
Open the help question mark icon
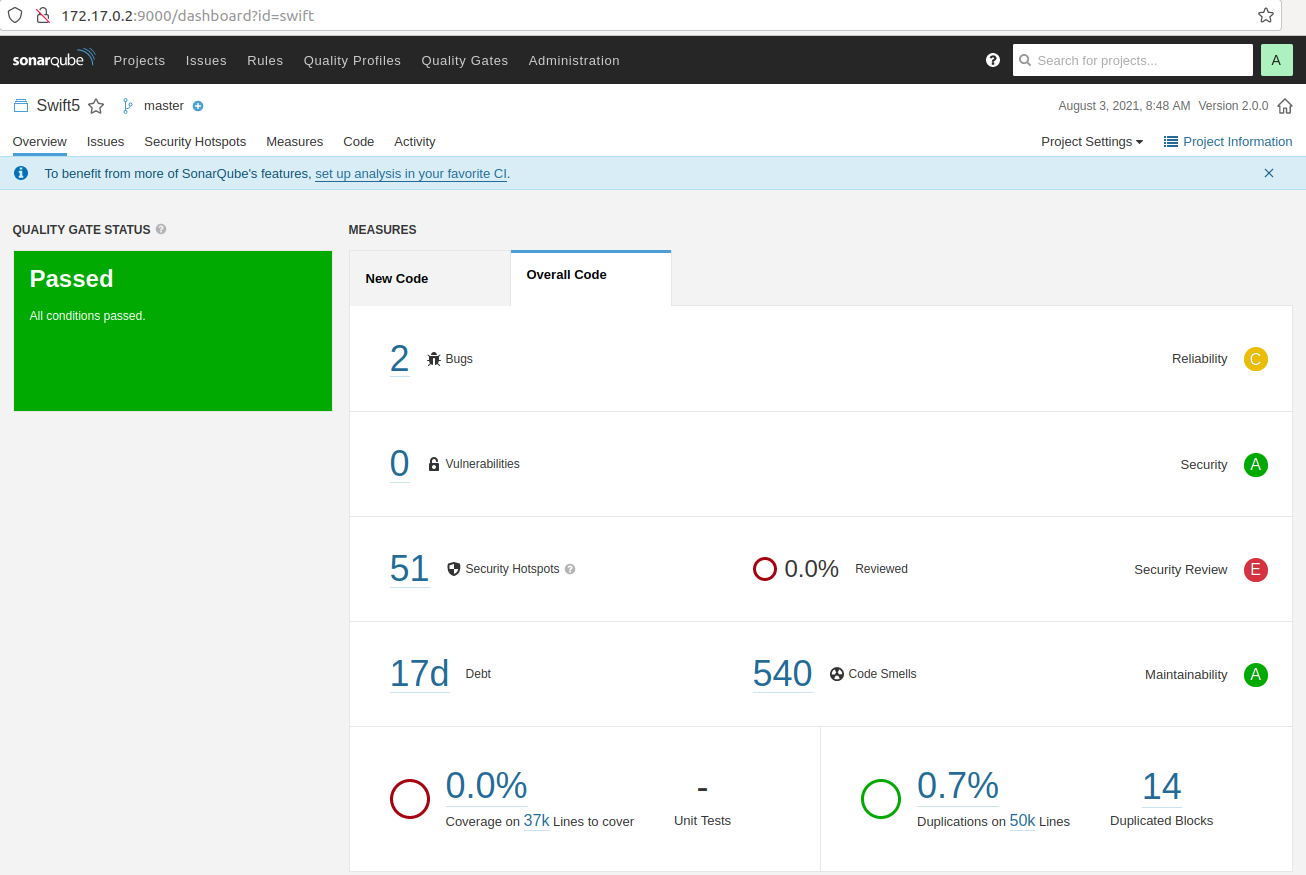tap(992, 60)
